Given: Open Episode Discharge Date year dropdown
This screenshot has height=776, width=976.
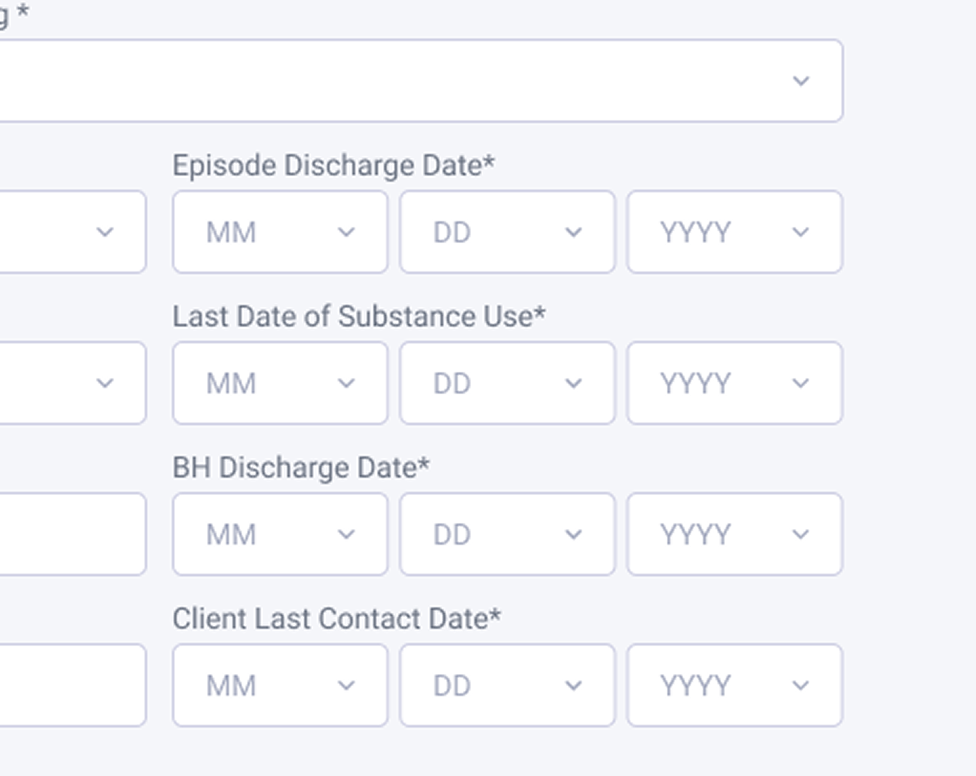Looking at the screenshot, I should (x=734, y=232).
